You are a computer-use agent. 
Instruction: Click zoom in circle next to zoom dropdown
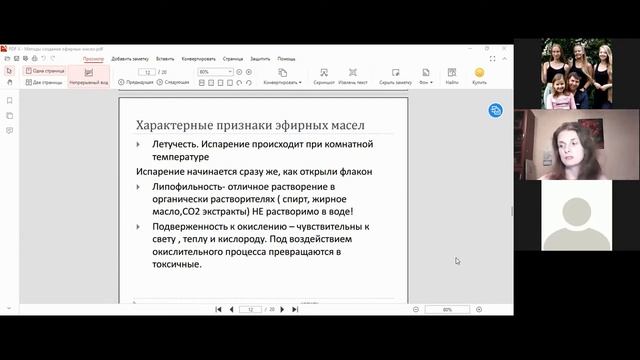coord(249,72)
